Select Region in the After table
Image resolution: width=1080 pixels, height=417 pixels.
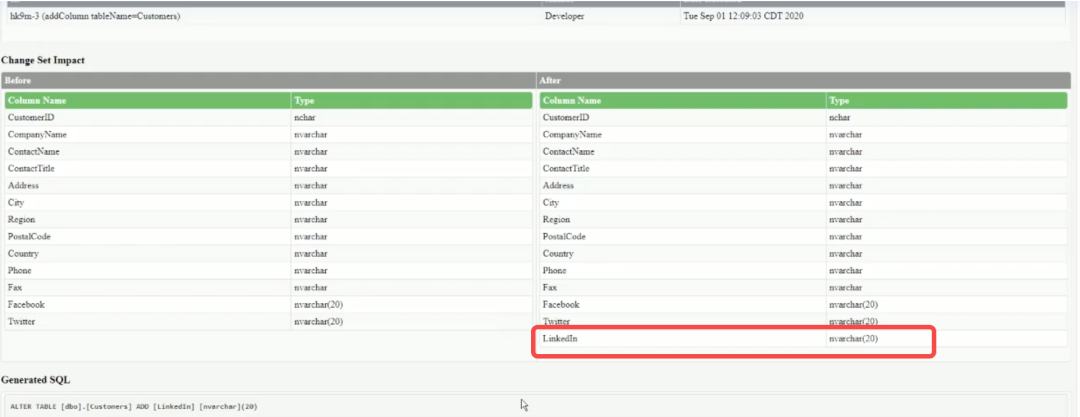(x=557, y=219)
